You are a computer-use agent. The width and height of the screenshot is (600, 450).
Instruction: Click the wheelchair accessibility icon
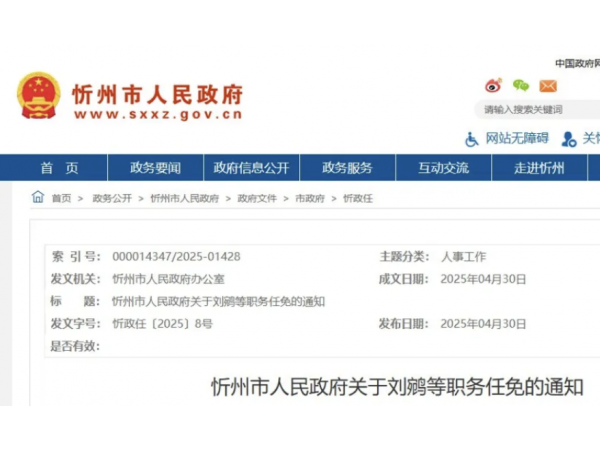pos(472,138)
